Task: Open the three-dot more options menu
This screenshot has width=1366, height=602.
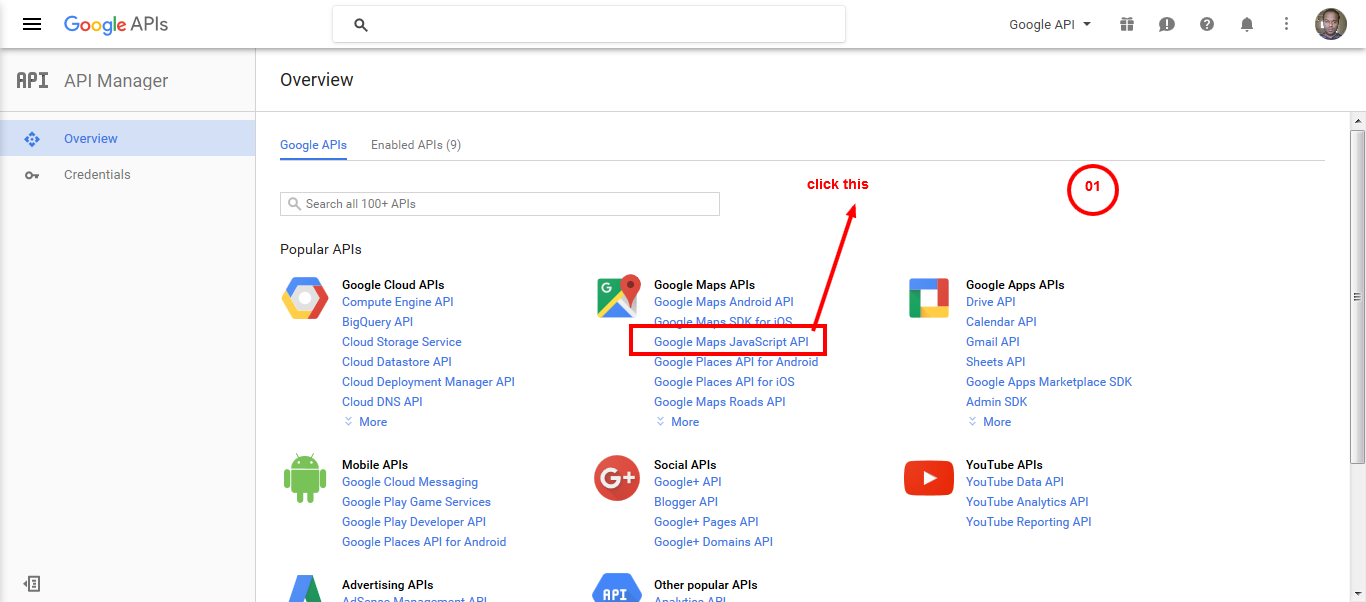Action: point(1287,24)
